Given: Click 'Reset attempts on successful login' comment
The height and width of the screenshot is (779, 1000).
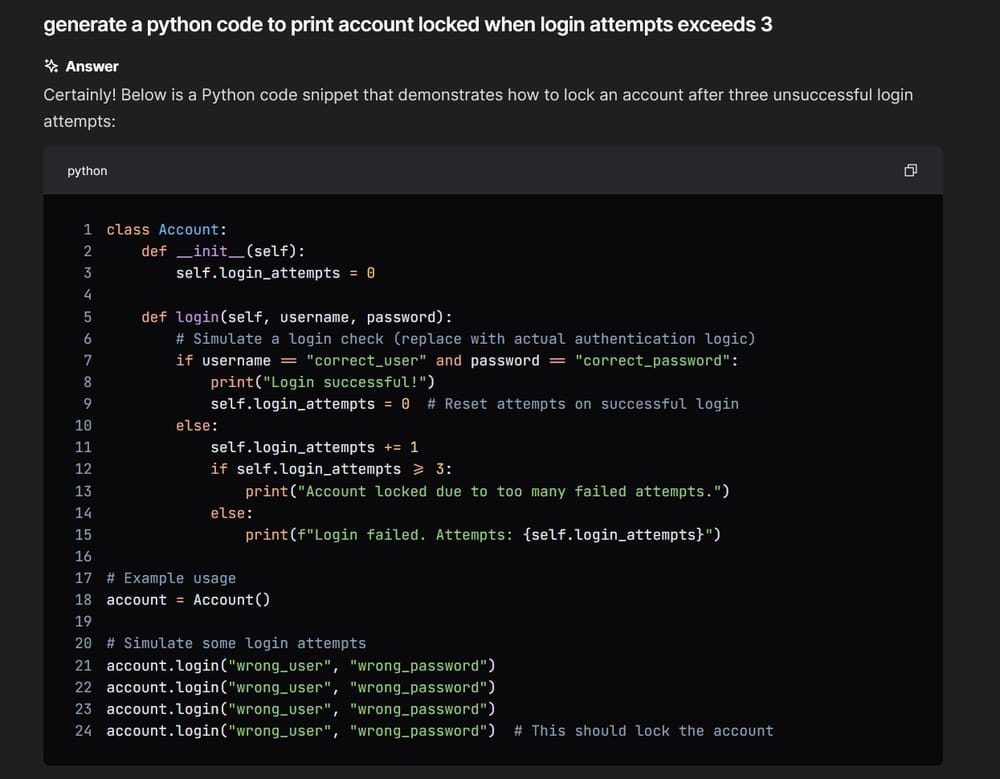Looking at the screenshot, I should point(582,404).
